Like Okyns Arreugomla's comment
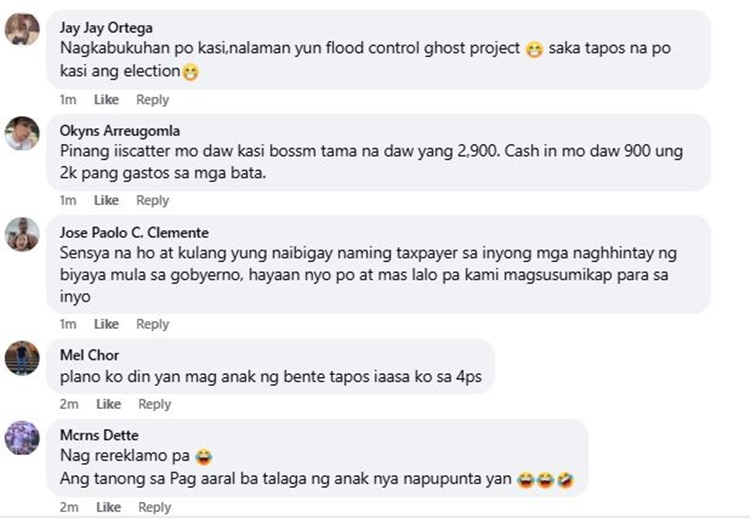 tap(106, 200)
